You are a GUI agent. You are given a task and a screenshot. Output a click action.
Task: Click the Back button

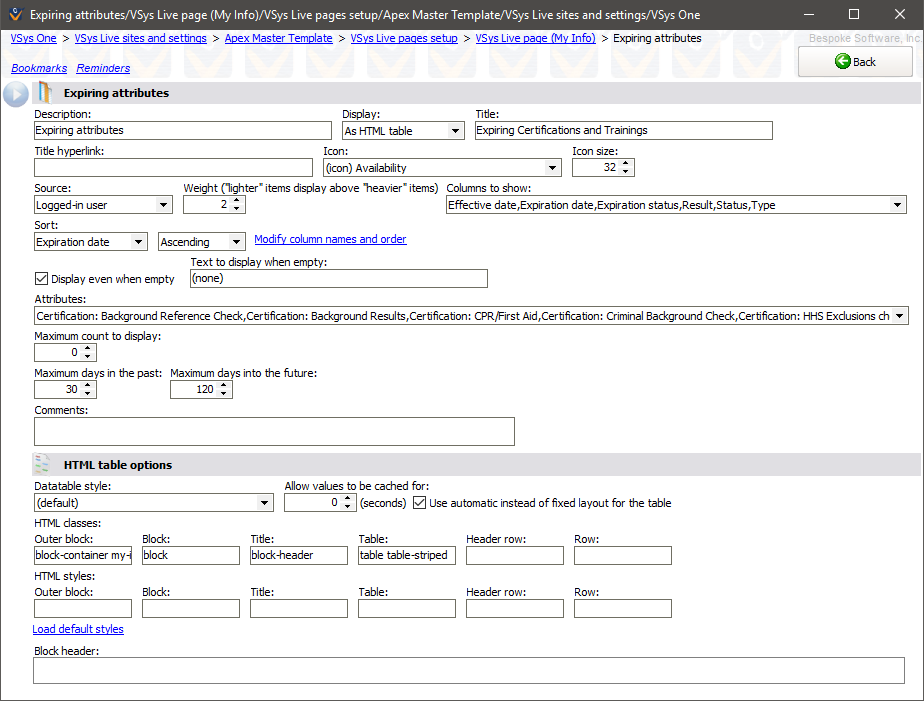point(855,62)
